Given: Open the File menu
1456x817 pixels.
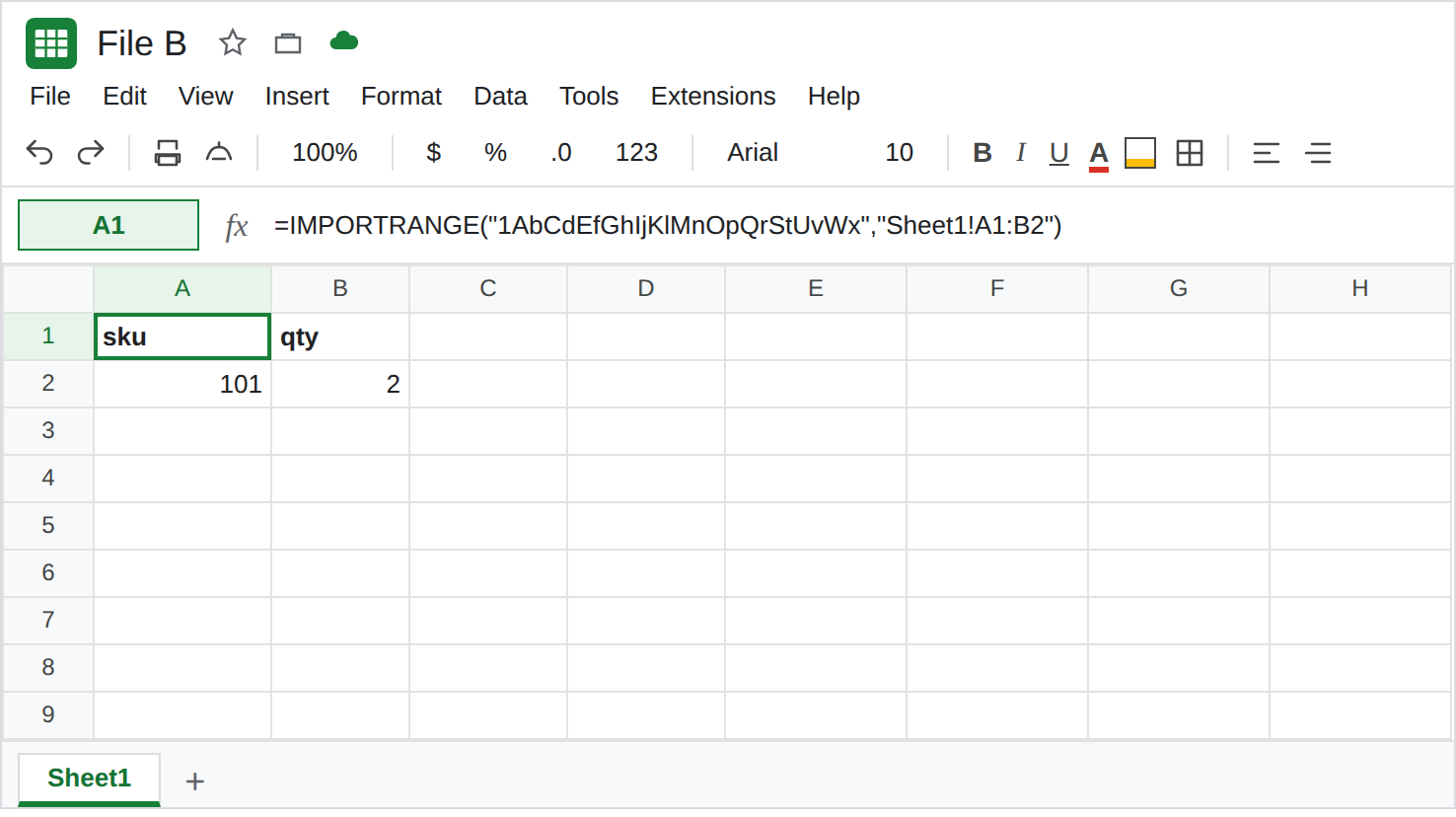Looking at the screenshot, I should click(50, 97).
